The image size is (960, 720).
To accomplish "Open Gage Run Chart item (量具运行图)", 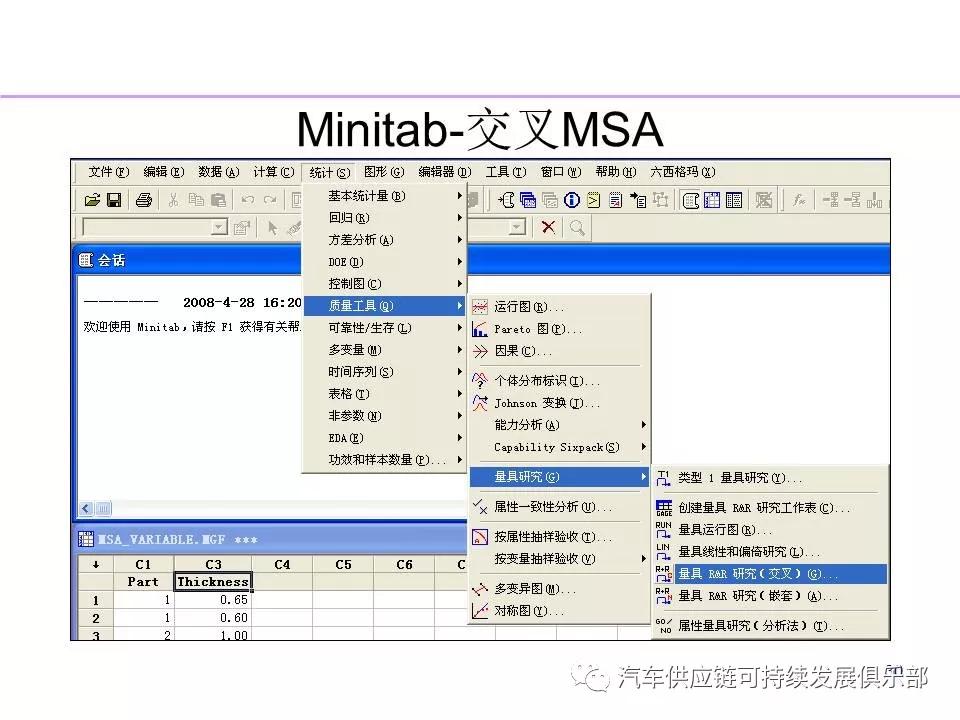I will 770,530.
